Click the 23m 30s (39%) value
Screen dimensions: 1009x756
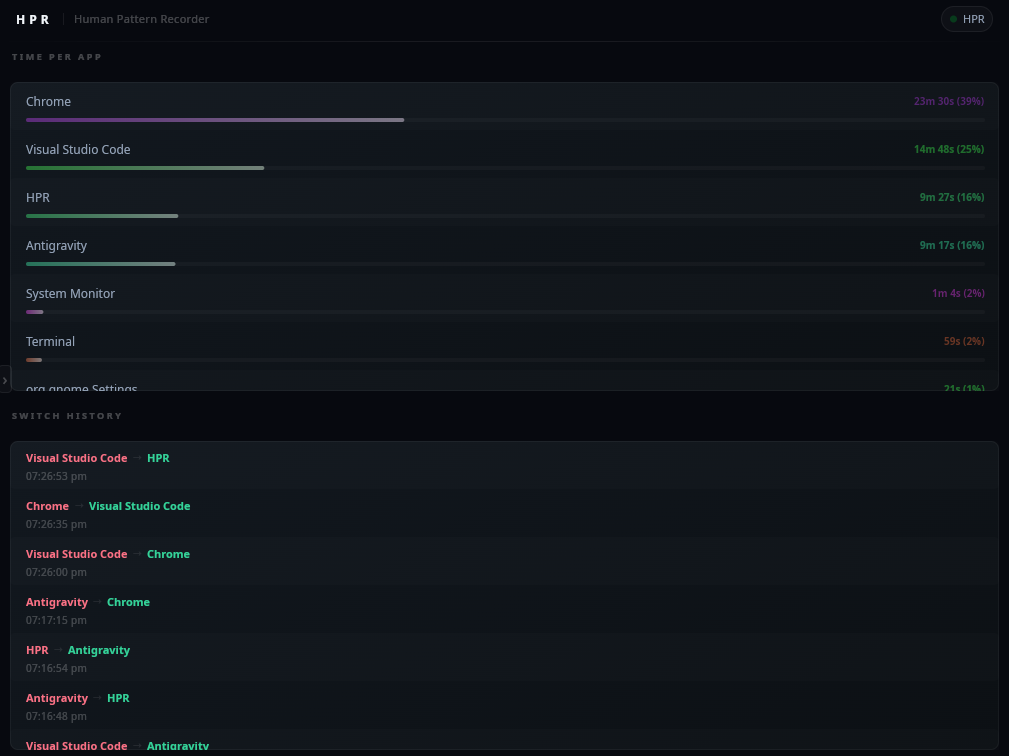[x=949, y=101]
